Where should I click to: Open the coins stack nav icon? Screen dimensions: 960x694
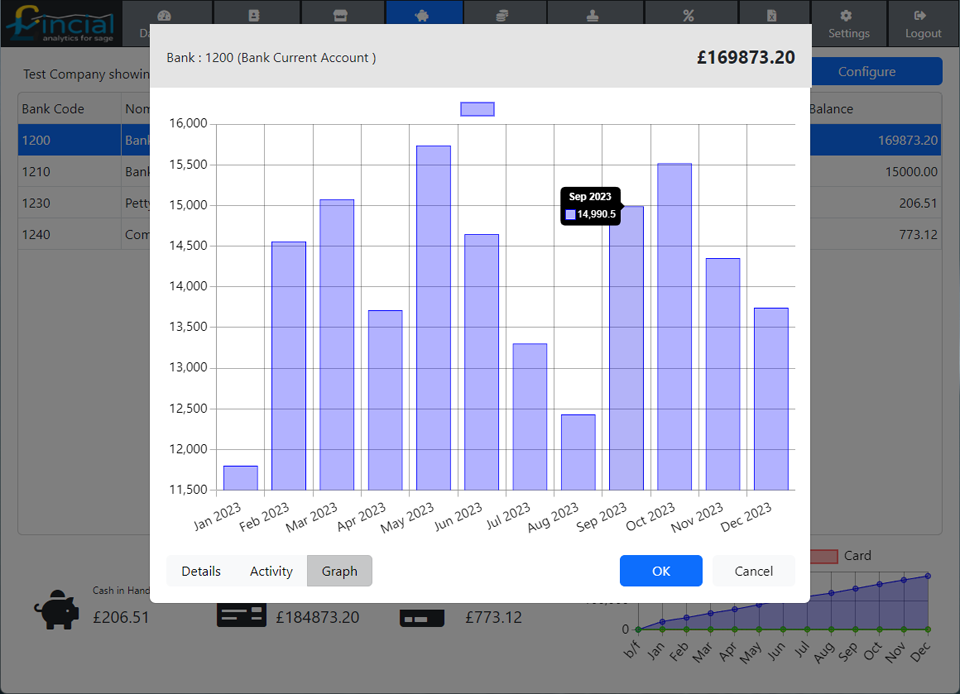point(502,16)
